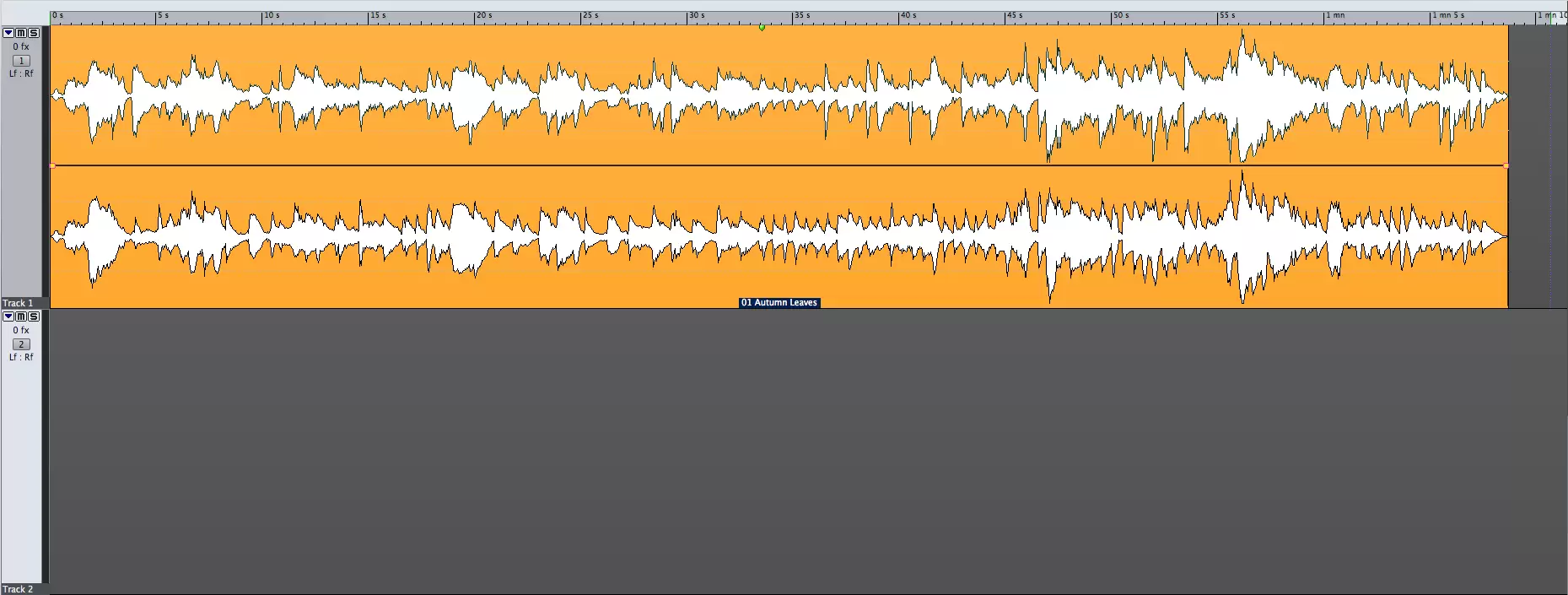Click the '01 Autumn Leaves' clip name label
The height and width of the screenshot is (595, 1568).
pyautogui.click(x=779, y=303)
